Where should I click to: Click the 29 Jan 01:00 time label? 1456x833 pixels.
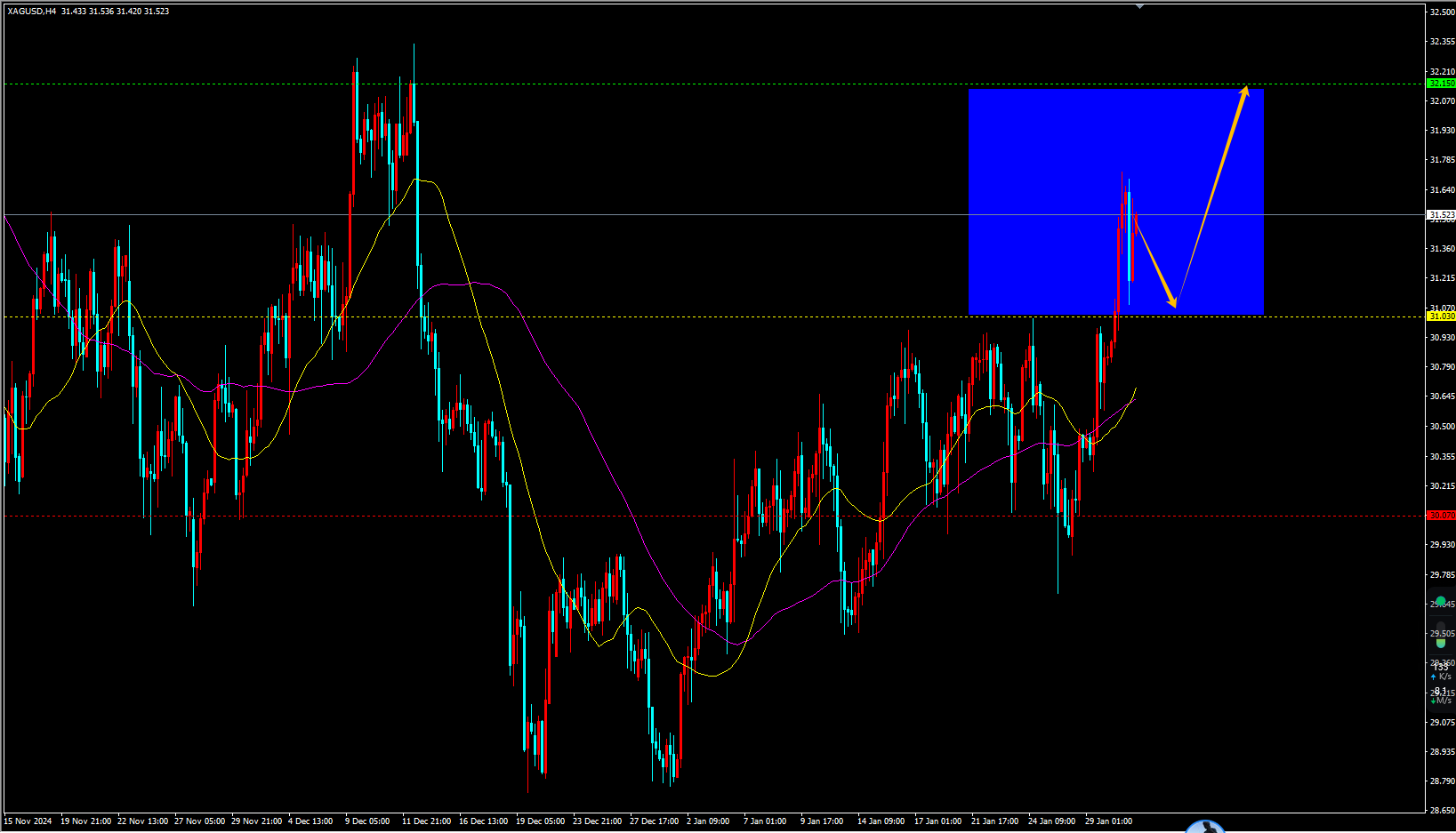tap(1108, 821)
